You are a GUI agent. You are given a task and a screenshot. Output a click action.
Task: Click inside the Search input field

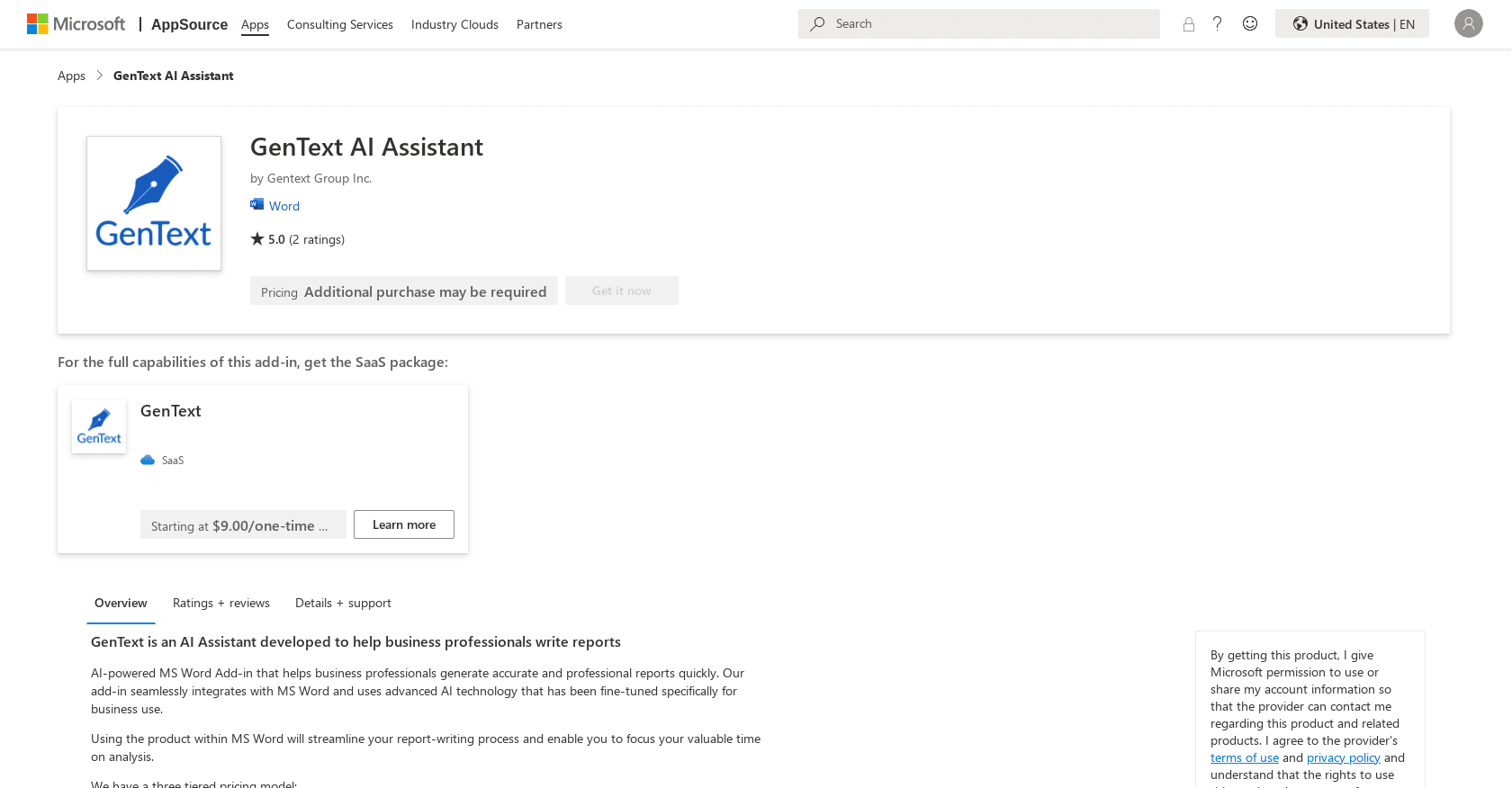pyautogui.click(x=978, y=23)
